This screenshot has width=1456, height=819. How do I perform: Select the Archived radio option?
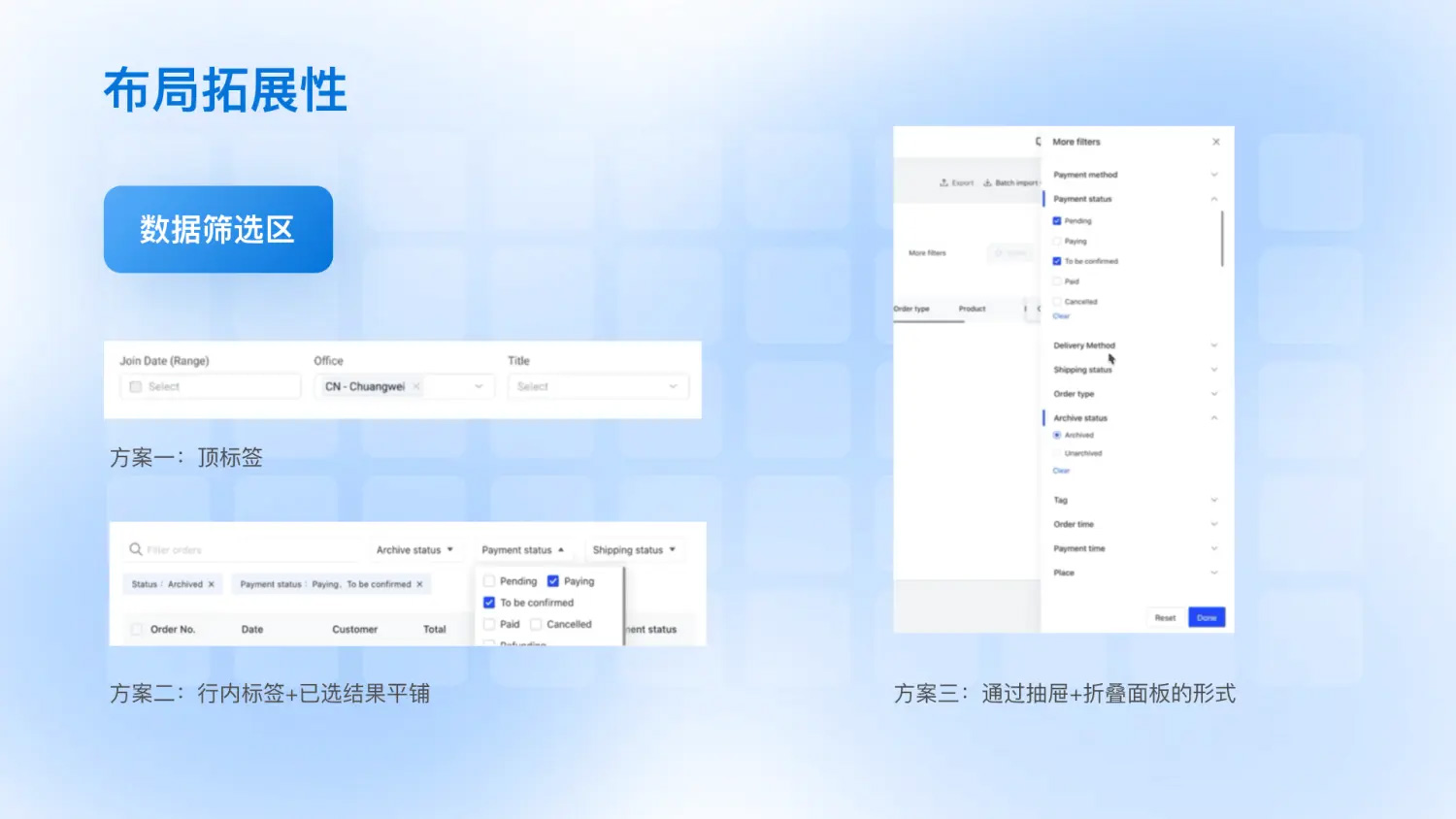point(1057,435)
